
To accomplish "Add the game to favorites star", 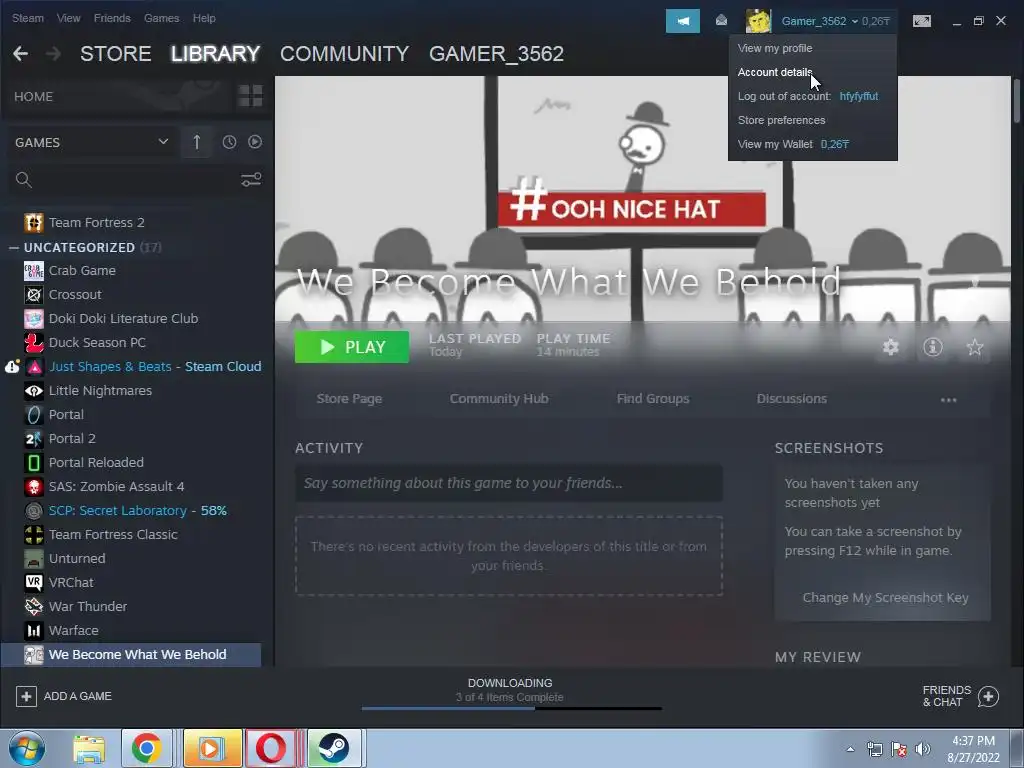I will pos(974,347).
